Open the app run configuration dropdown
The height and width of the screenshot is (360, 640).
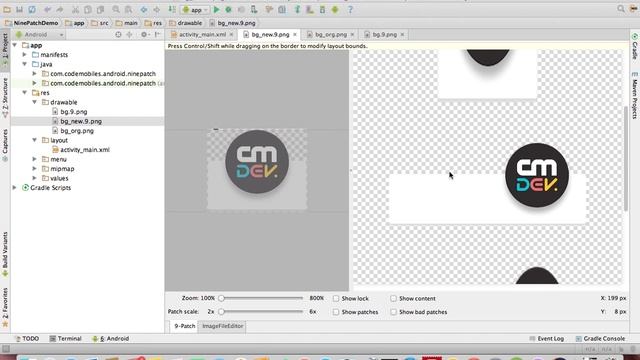click(196, 9)
